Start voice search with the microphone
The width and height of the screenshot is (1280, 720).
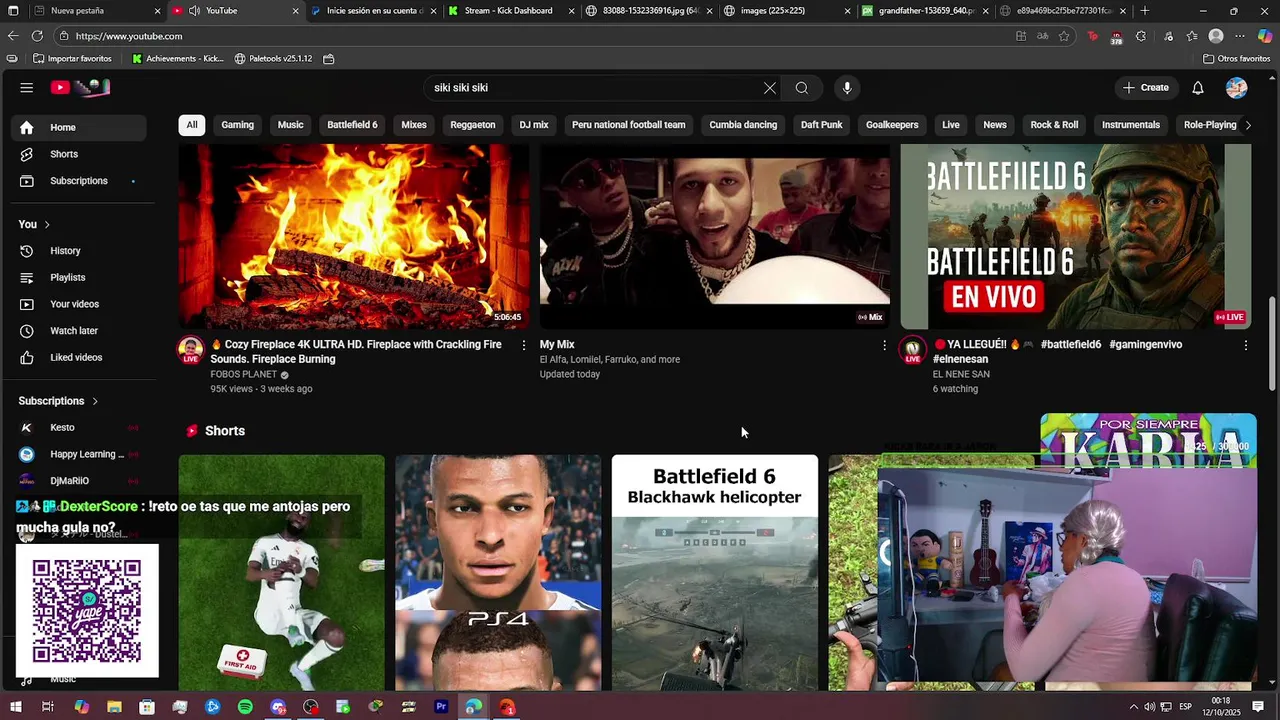tap(847, 88)
